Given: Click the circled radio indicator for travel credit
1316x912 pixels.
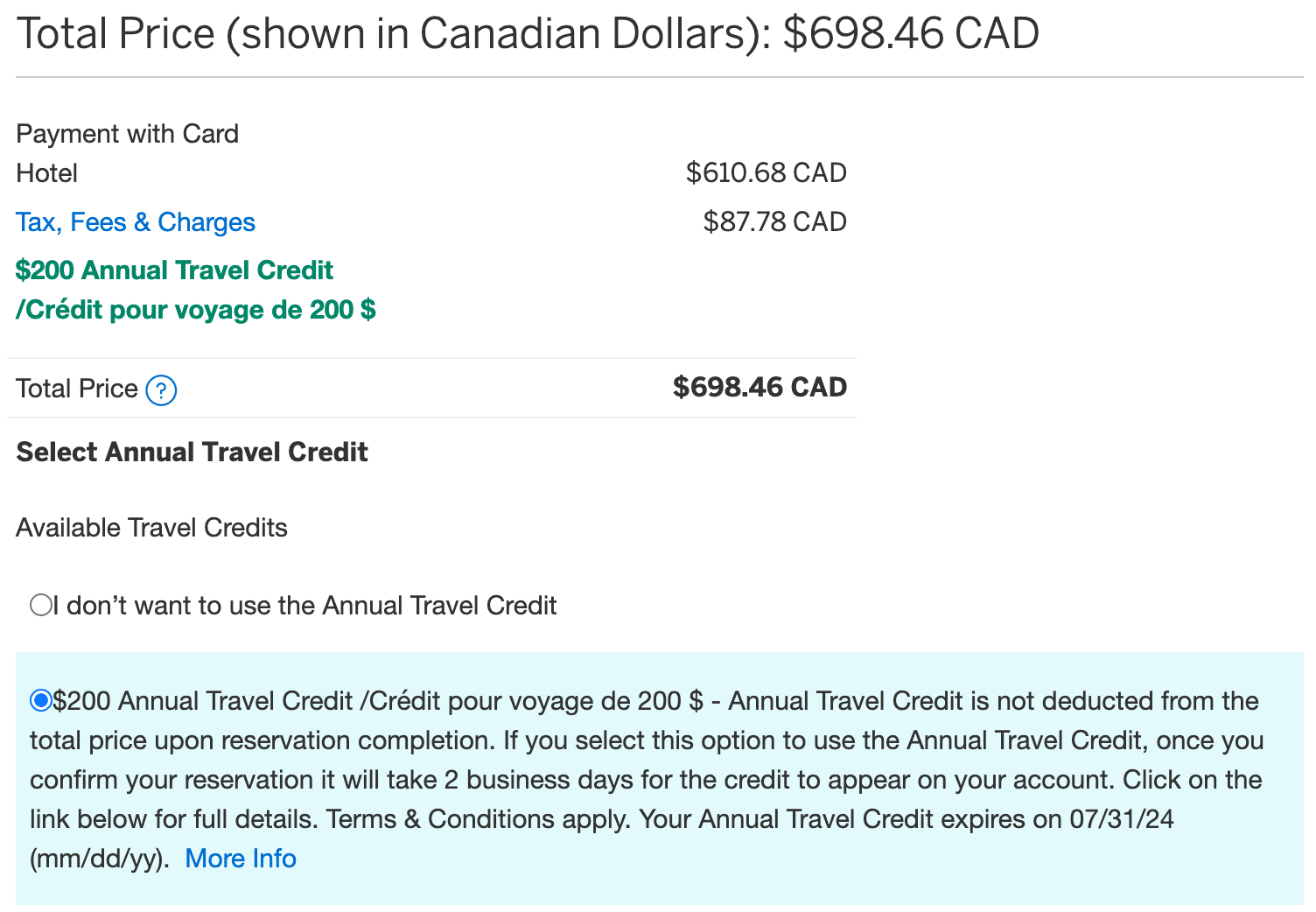Looking at the screenshot, I should pyautogui.click(x=41, y=699).
